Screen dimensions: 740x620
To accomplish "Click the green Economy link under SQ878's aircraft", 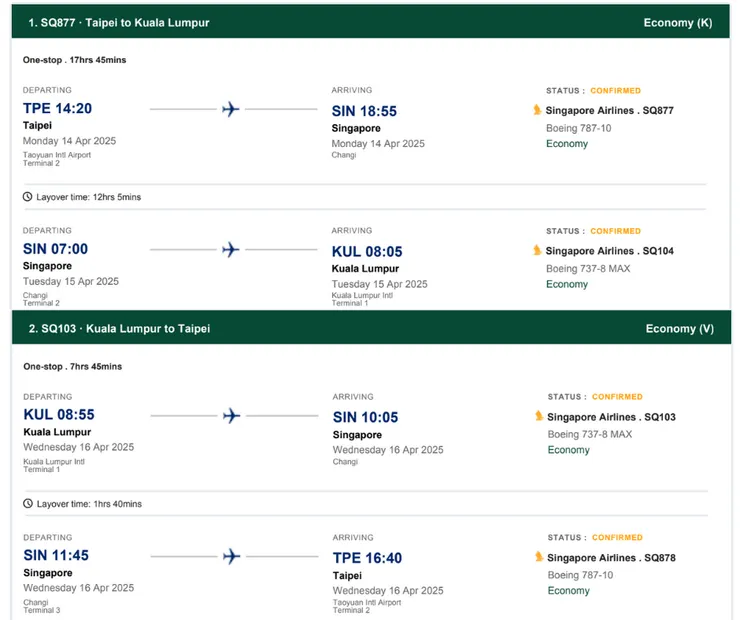I will pos(568,591).
